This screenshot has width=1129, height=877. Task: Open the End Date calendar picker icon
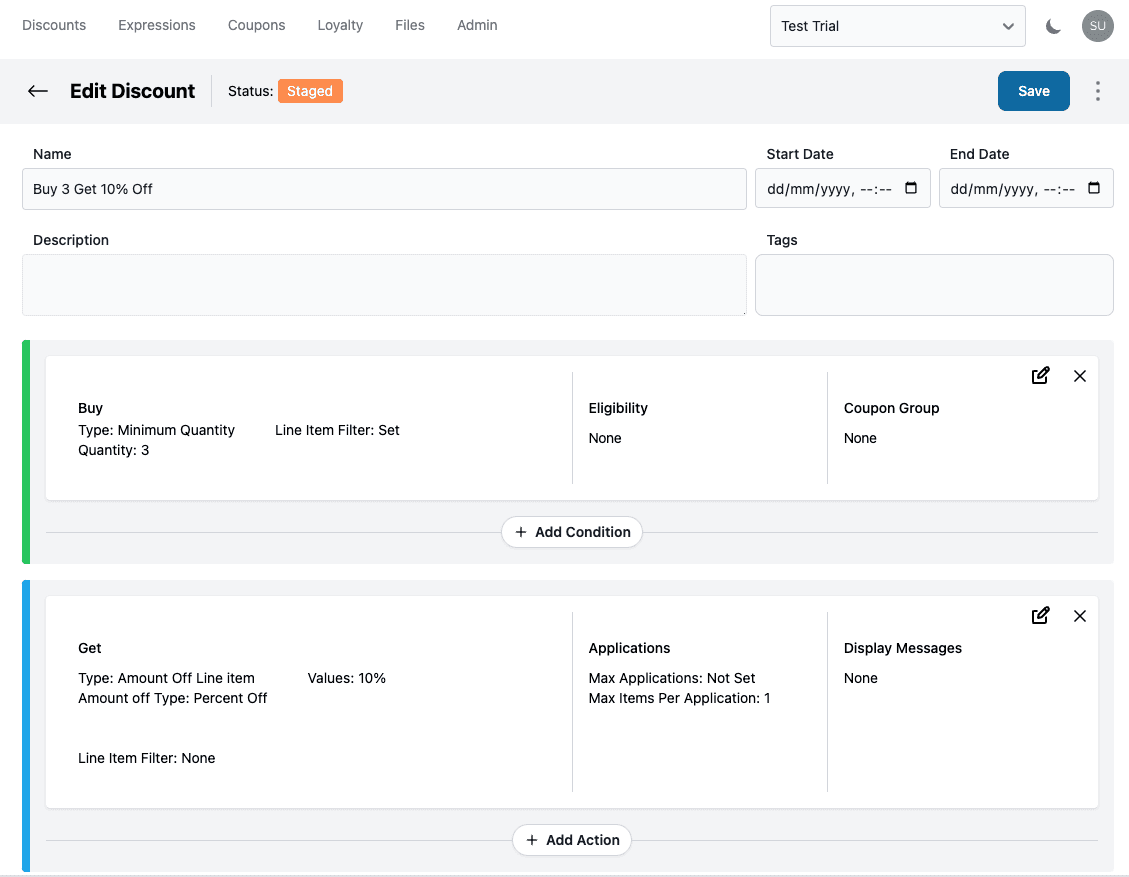(1094, 187)
